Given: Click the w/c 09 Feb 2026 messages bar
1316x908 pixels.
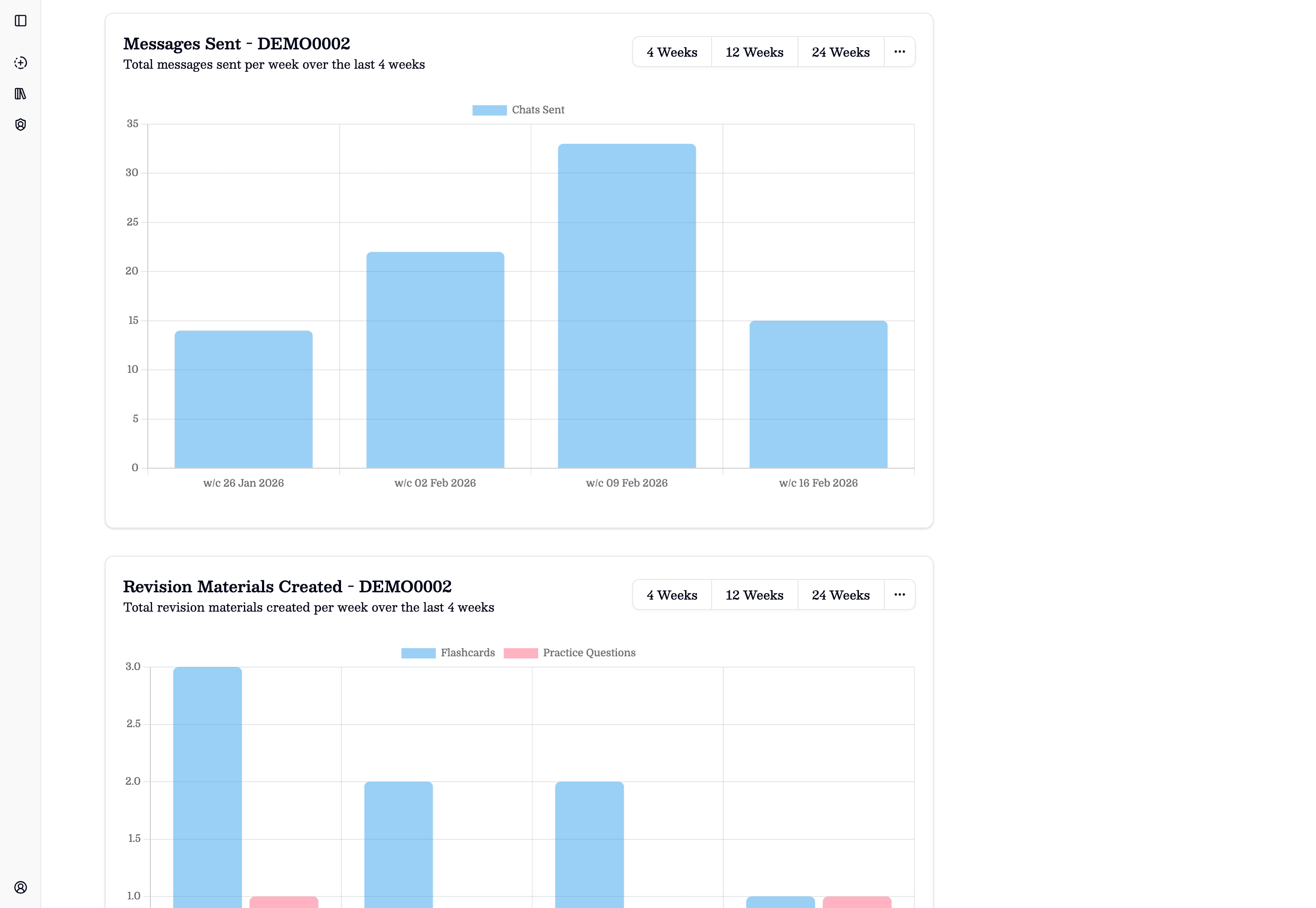Looking at the screenshot, I should (626, 307).
